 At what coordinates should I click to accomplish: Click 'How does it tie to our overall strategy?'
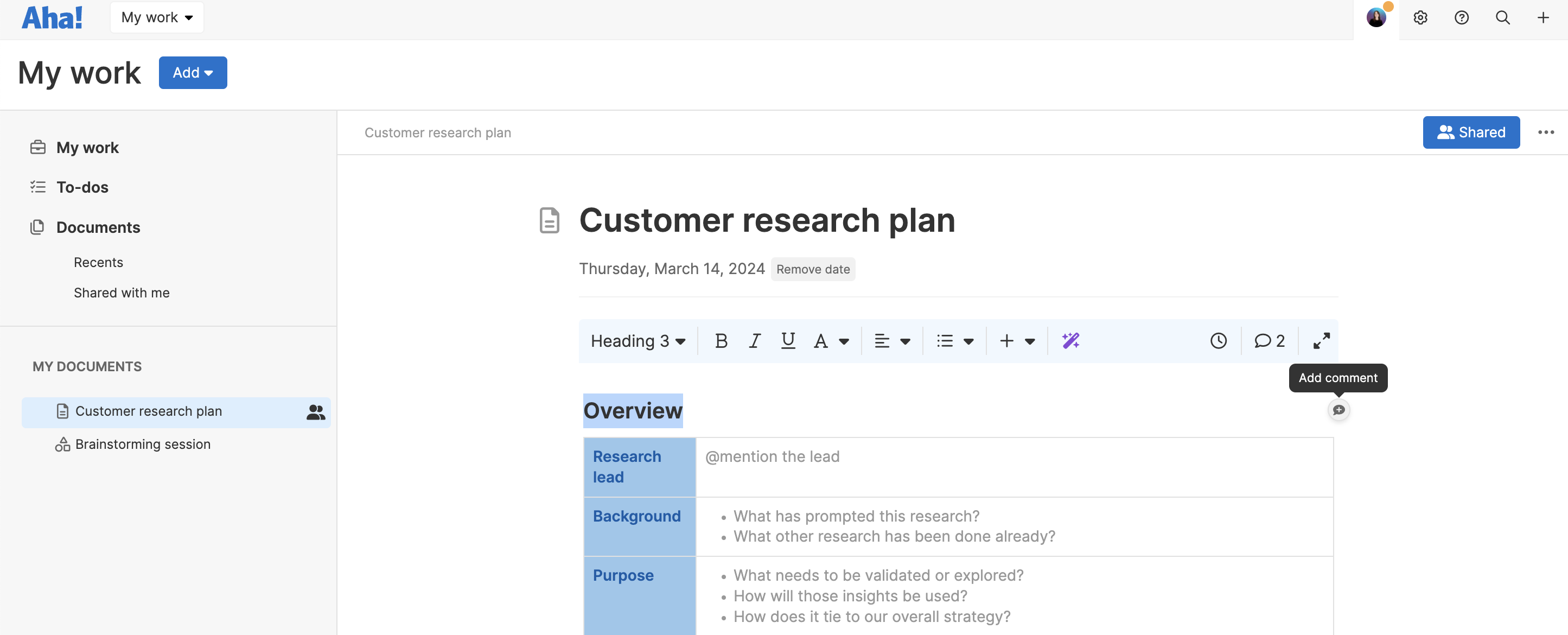tap(872, 616)
